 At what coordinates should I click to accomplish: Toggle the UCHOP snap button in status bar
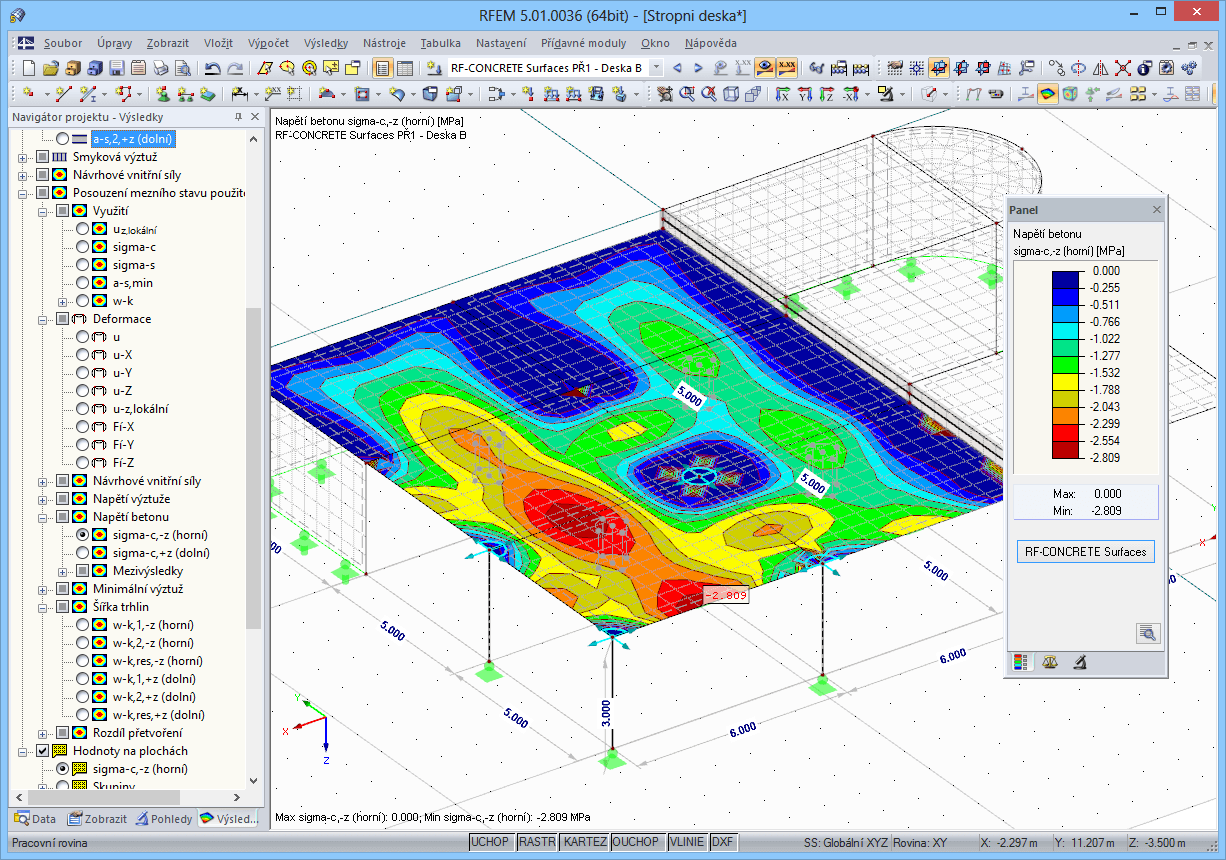(x=490, y=842)
